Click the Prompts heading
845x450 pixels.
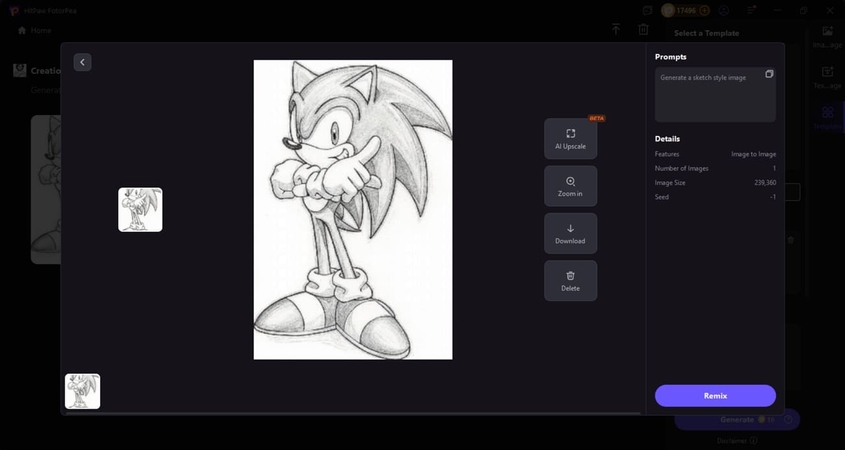(670, 57)
